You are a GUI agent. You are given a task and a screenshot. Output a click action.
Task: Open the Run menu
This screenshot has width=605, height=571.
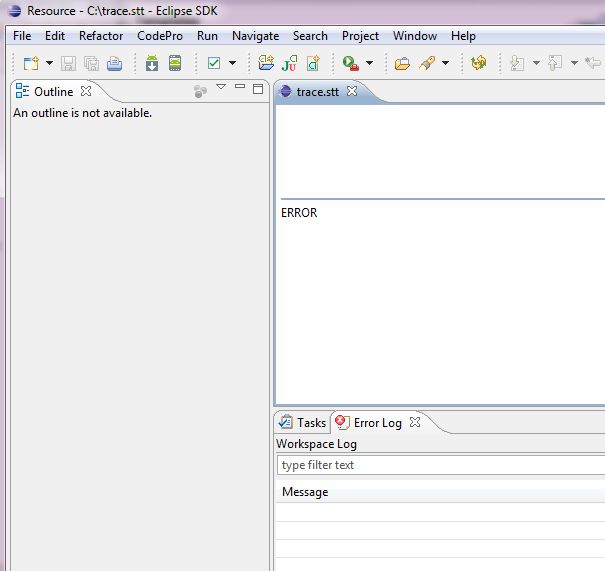pos(207,36)
